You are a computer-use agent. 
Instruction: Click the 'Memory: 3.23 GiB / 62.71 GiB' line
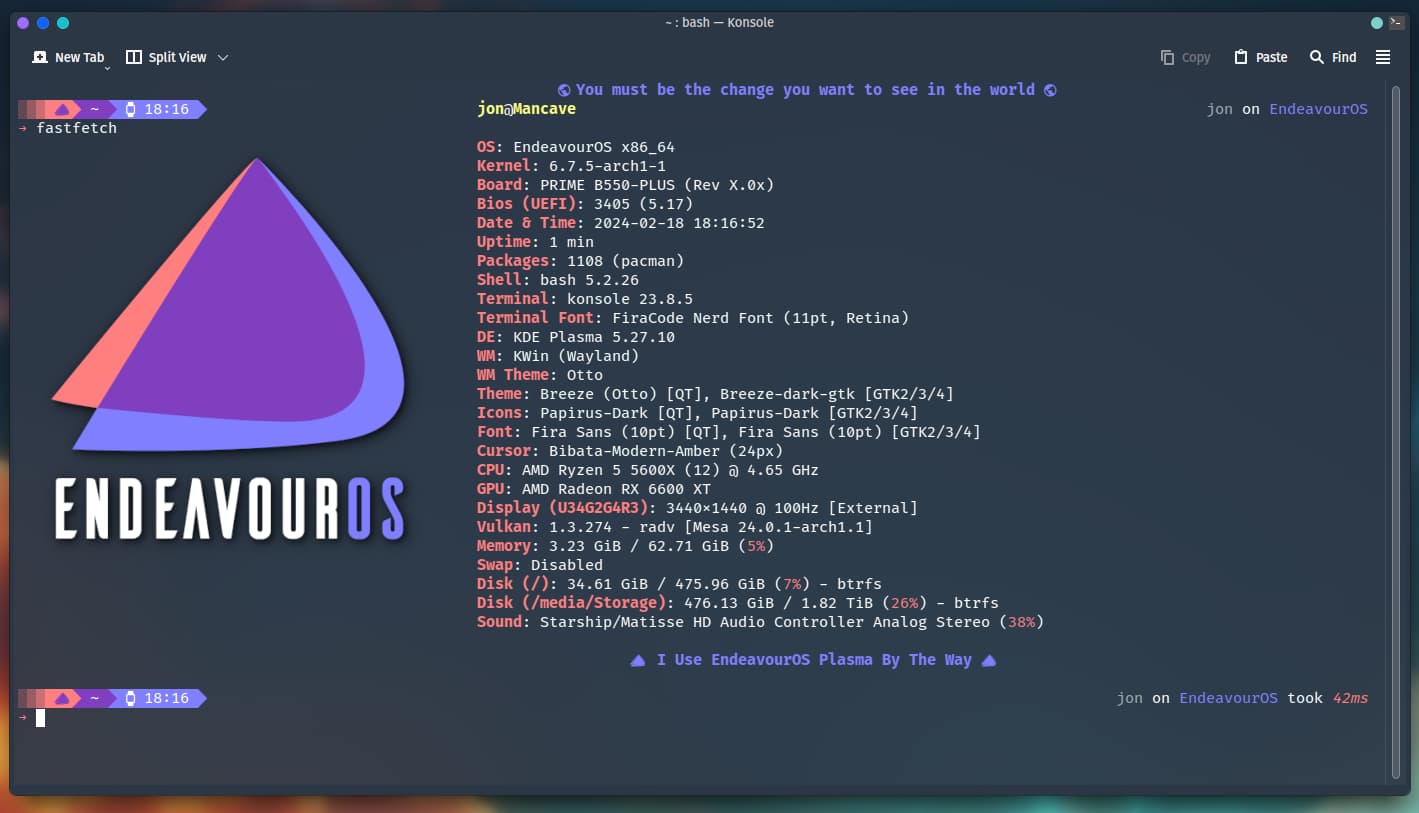(x=625, y=546)
